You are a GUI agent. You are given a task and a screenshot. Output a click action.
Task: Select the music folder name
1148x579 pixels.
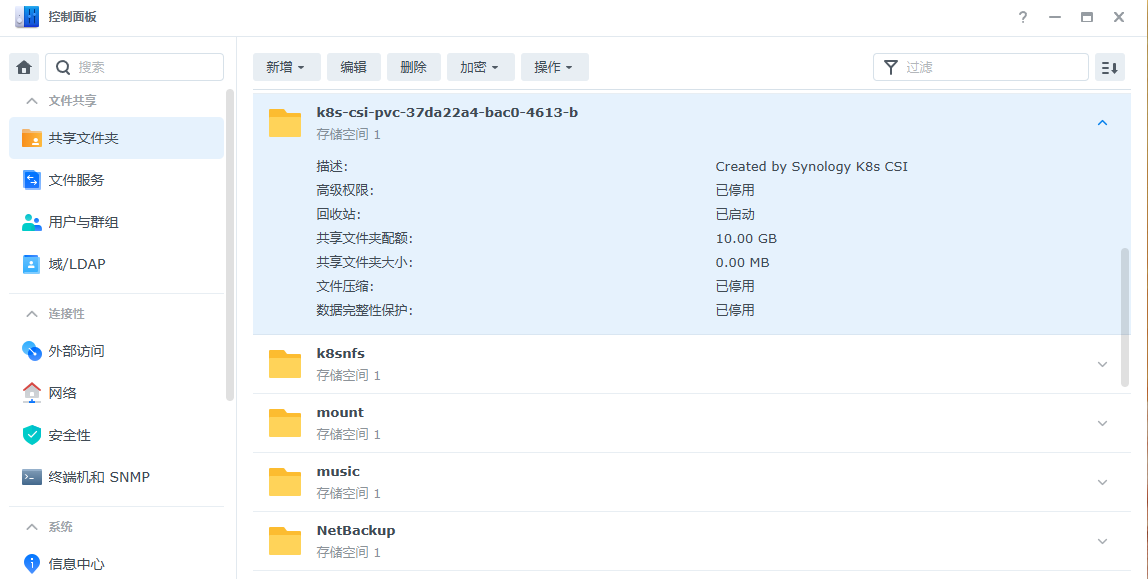click(x=338, y=472)
